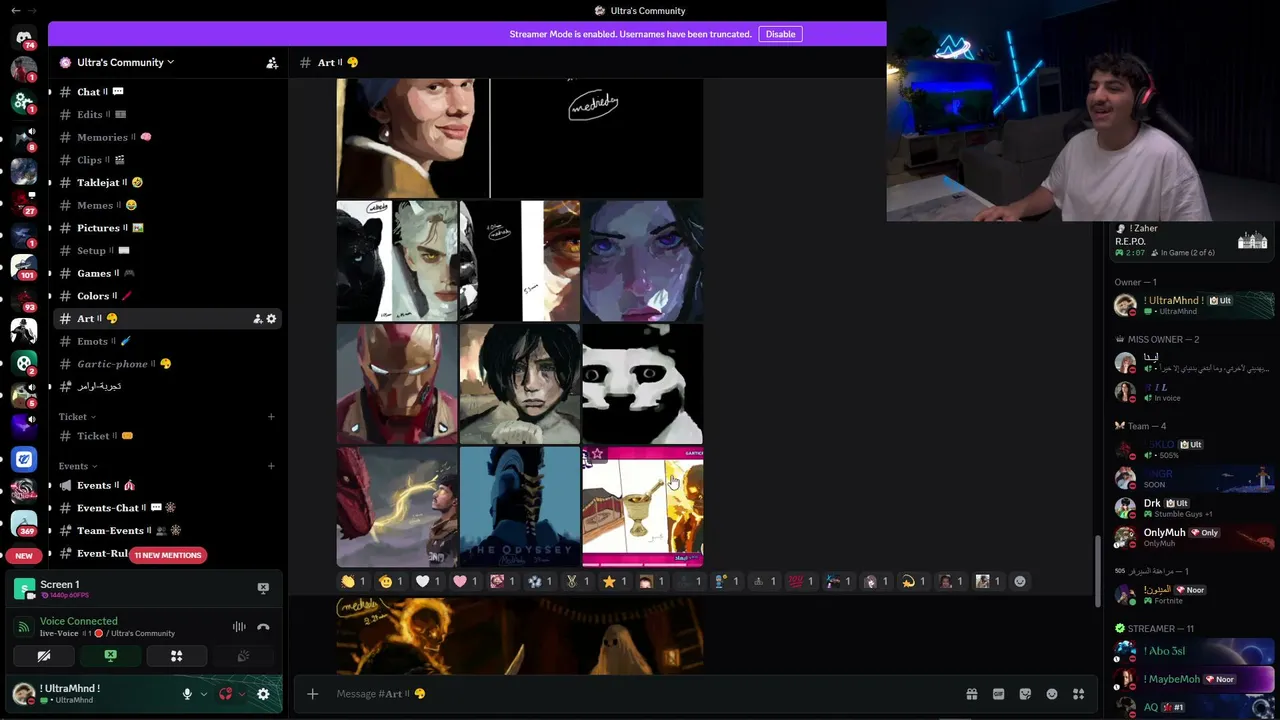Open the Emots channel
The image size is (1280, 720).
point(167,342)
